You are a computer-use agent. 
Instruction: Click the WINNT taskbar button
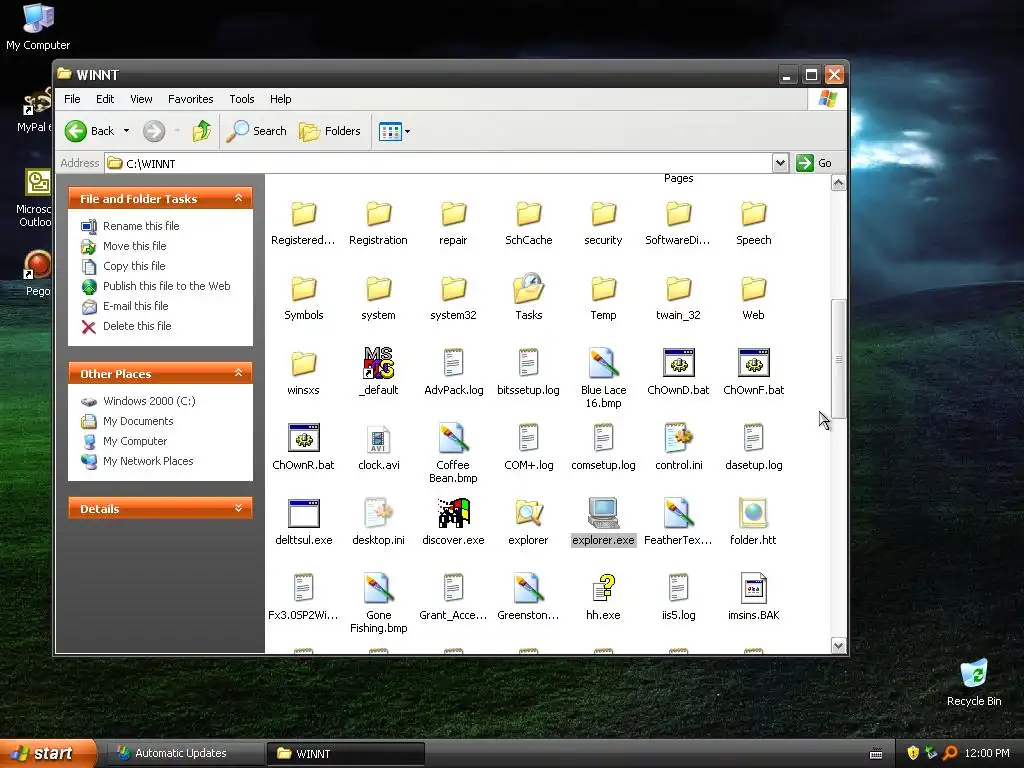click(x=346, y=754)
